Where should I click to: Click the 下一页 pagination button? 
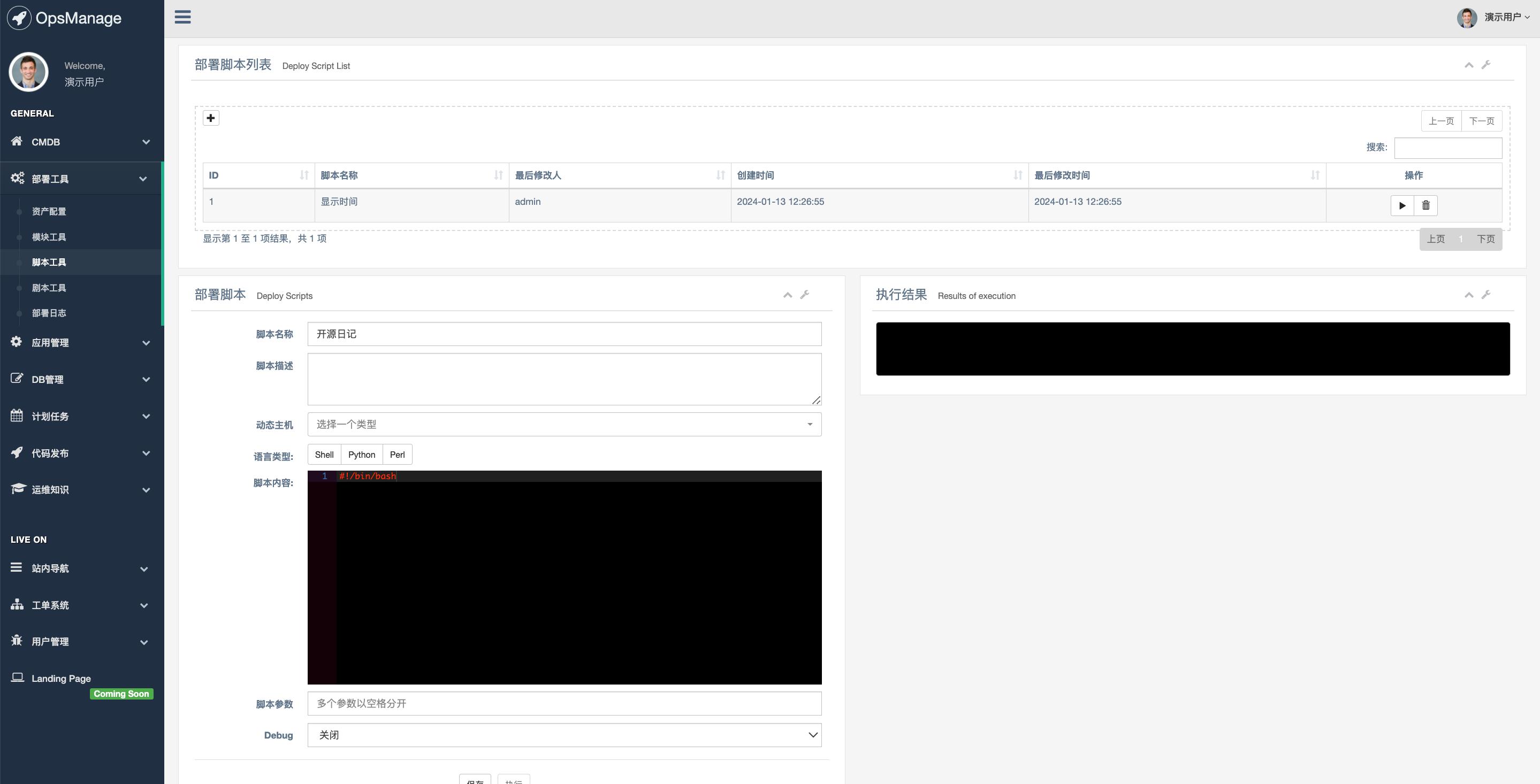pyautogui.click(x=1482, y=121)
